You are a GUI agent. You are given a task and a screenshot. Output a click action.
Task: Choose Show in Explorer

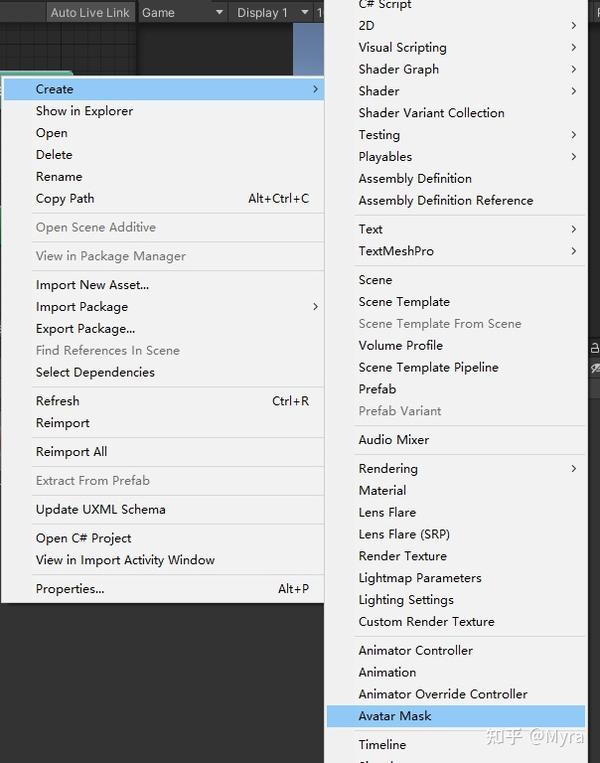click(84, 111)
